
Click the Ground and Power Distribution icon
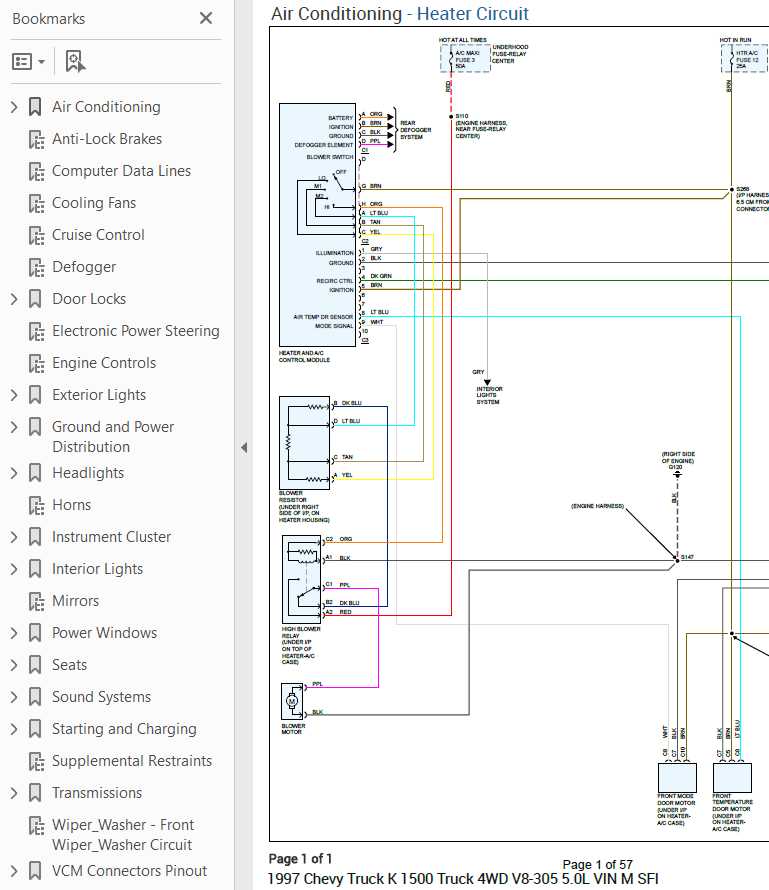coord(35,427)
